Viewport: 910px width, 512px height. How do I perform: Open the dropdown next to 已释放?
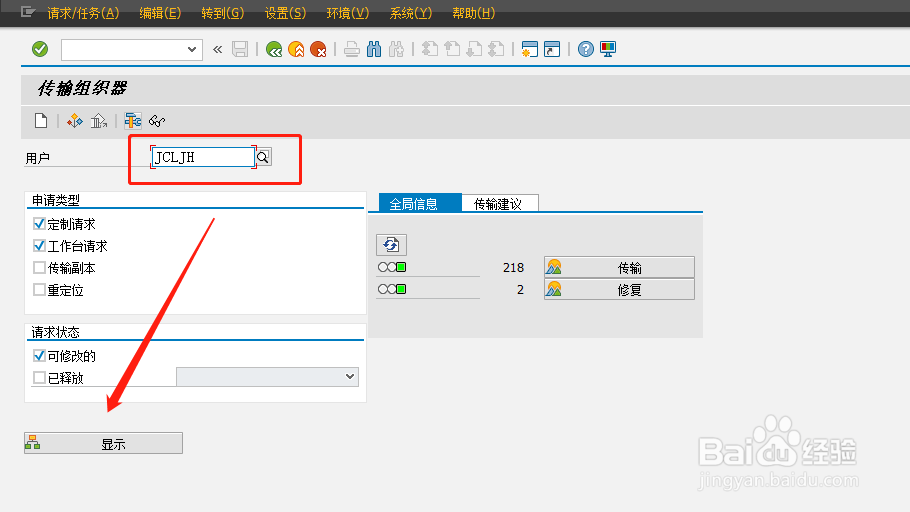[350, 377]
